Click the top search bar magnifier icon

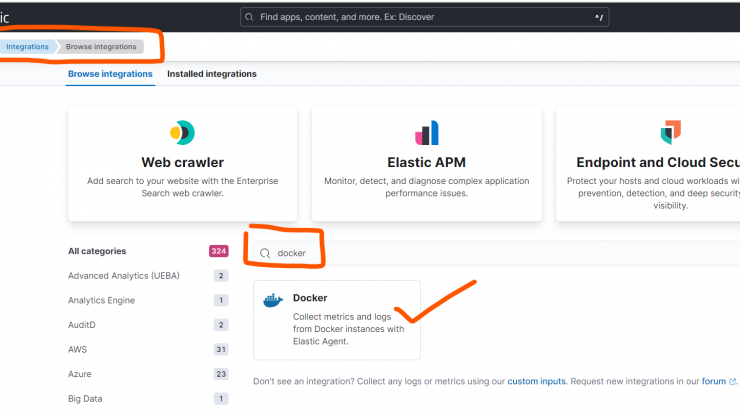click(x=249, y=17)
